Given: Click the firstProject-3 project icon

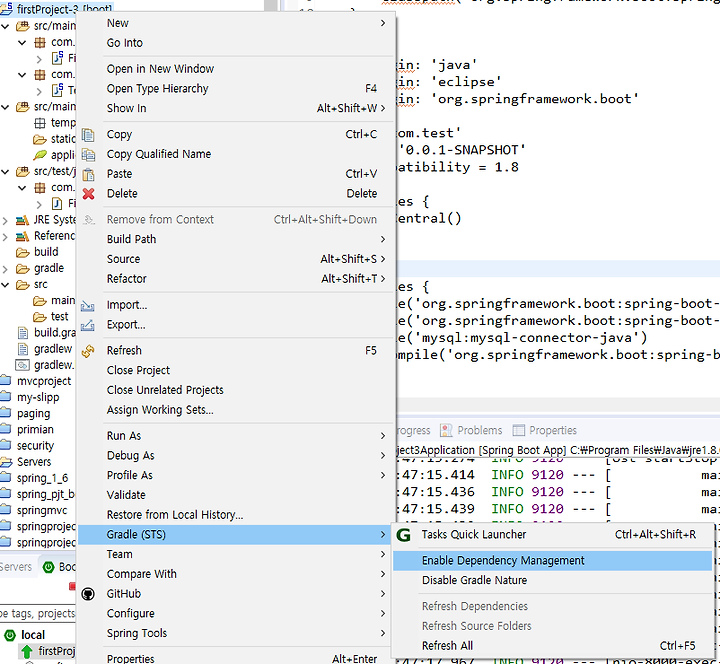Looking at the screenshot, I should pos(6,8).
